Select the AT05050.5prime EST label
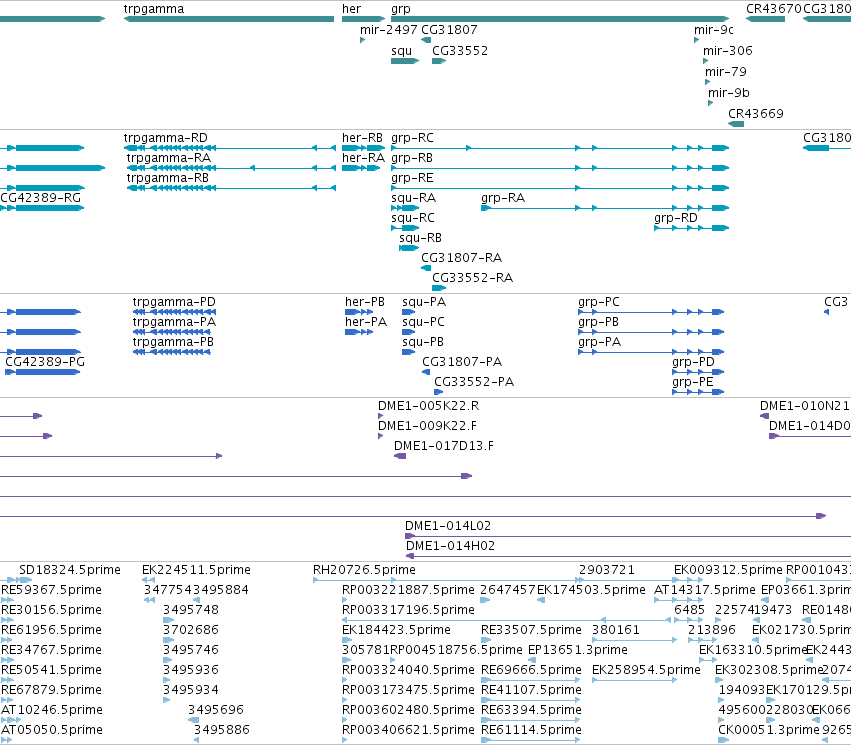Image resolution: width=851 pixels, height=745 pixels. pos(52,730)
